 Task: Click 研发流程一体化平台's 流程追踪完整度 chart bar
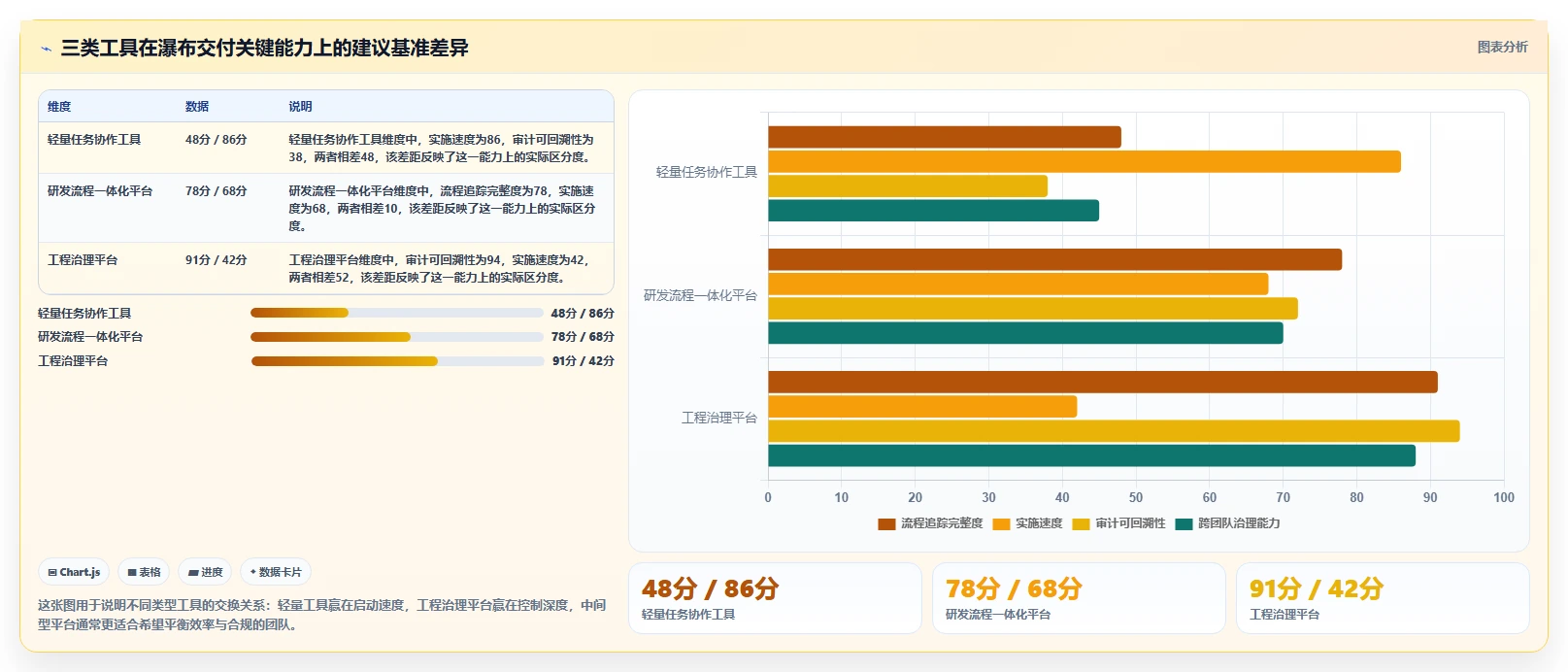1055,259
